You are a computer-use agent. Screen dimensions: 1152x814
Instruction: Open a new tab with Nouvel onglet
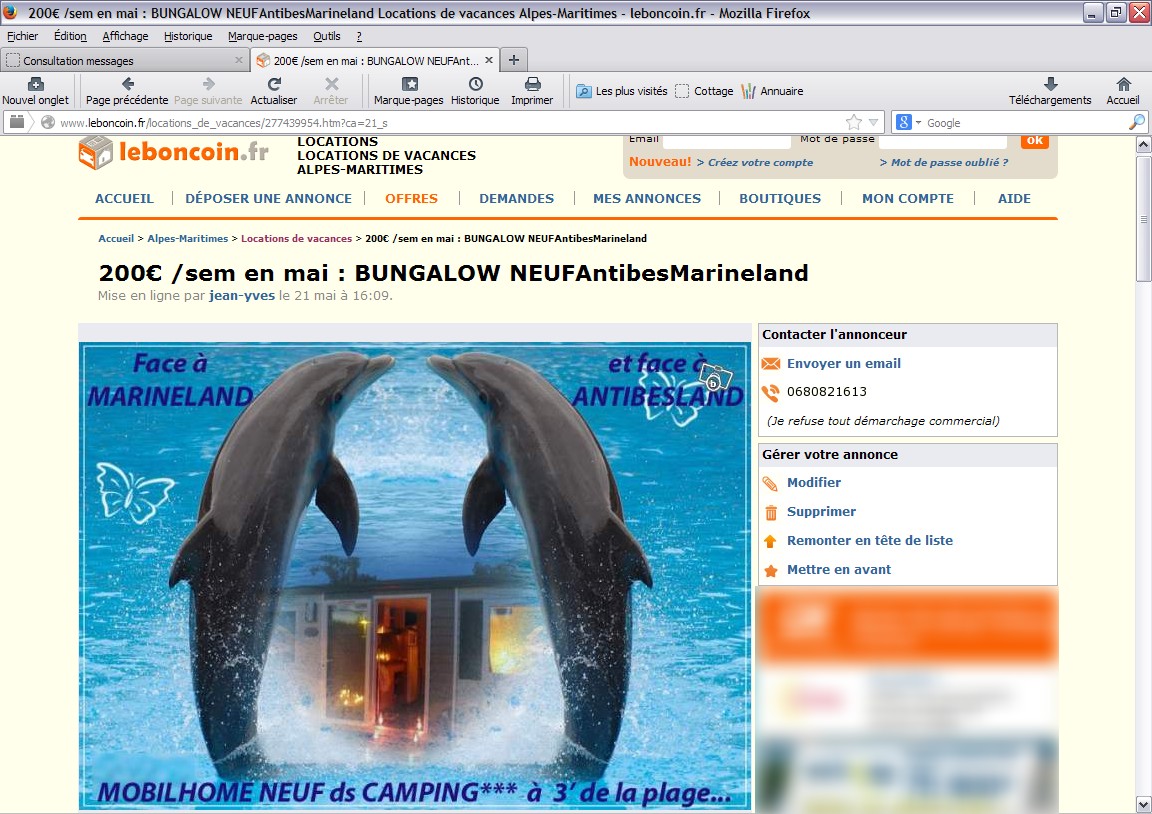pos(35,91)
